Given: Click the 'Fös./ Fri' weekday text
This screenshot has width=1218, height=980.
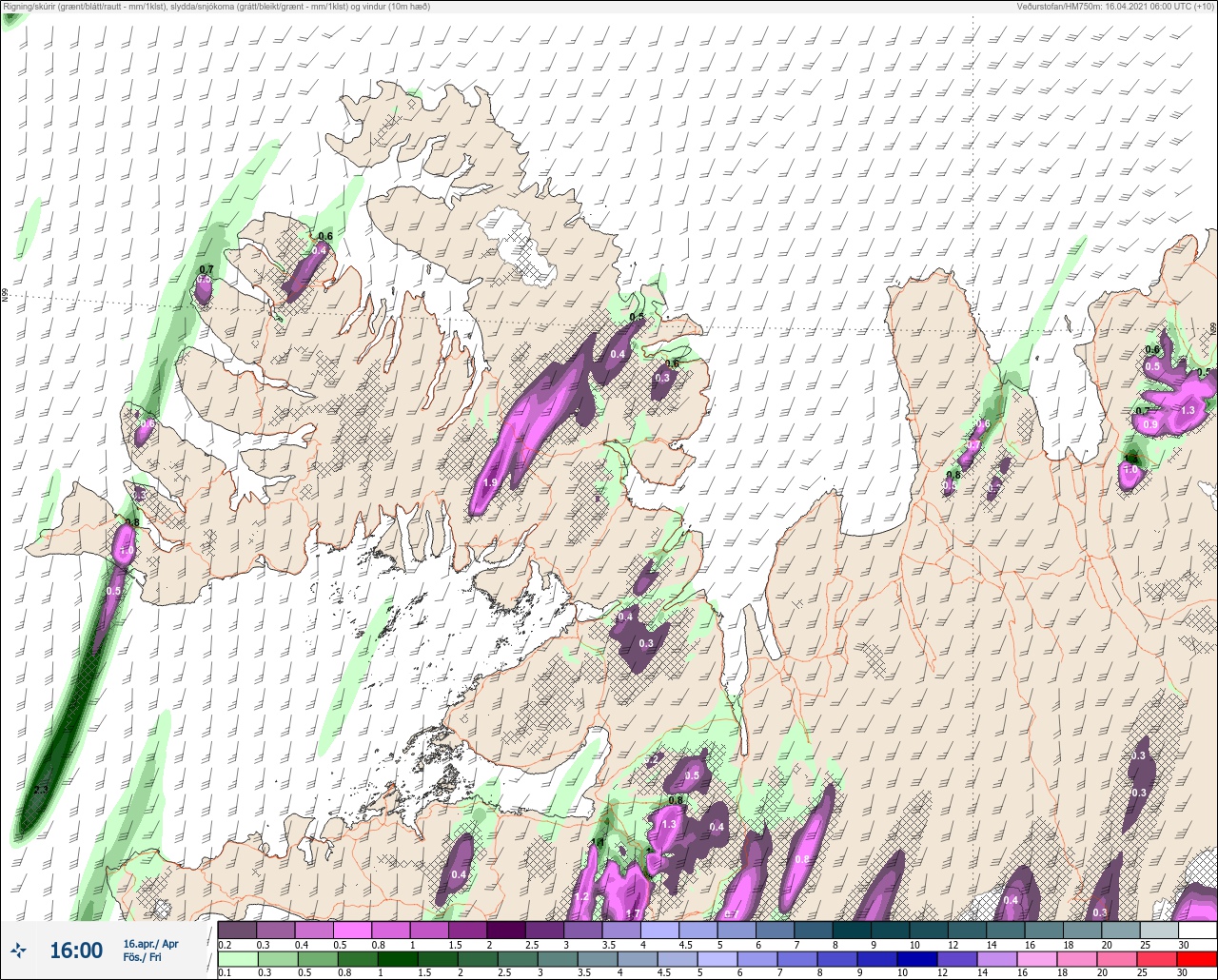Looking at the screenshot, I should coord(142,957).
